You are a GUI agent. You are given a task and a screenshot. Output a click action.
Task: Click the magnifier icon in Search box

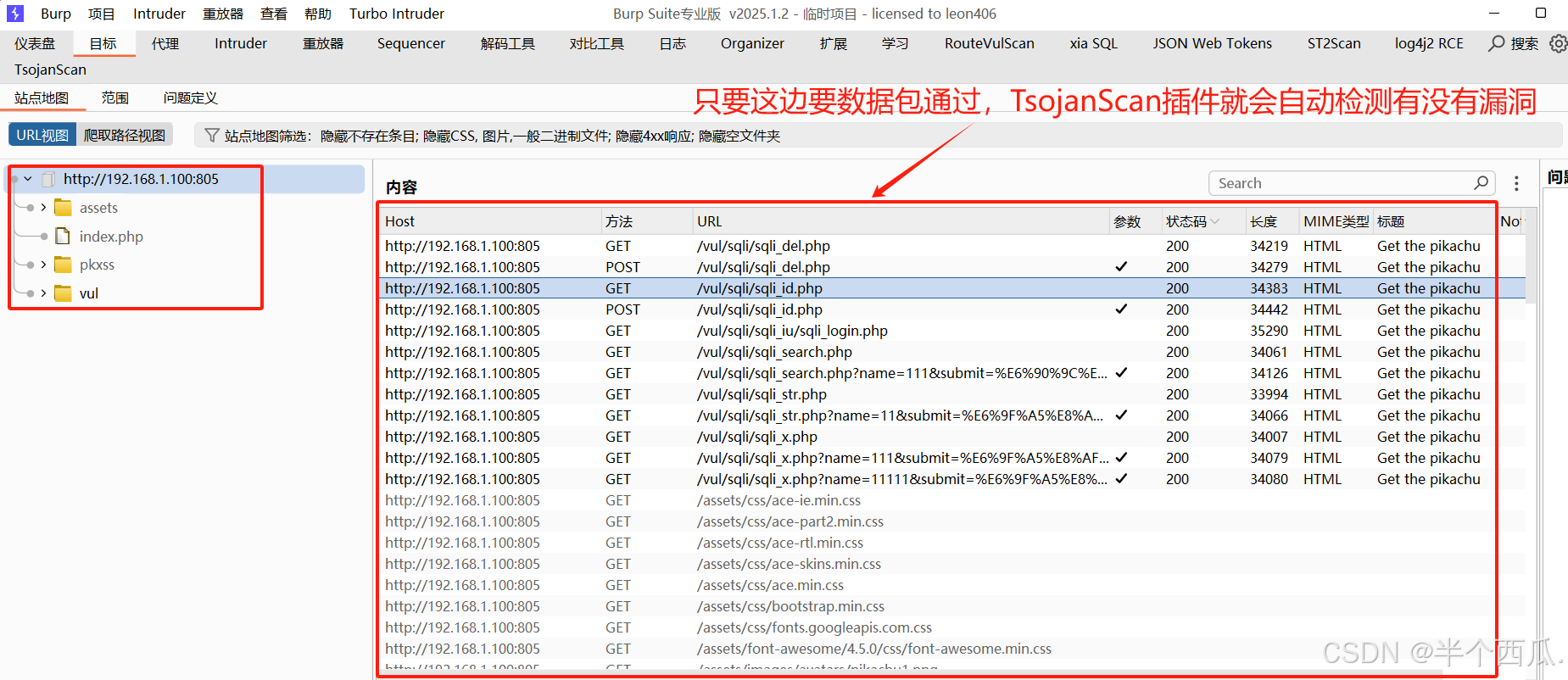pos(1481,183)
